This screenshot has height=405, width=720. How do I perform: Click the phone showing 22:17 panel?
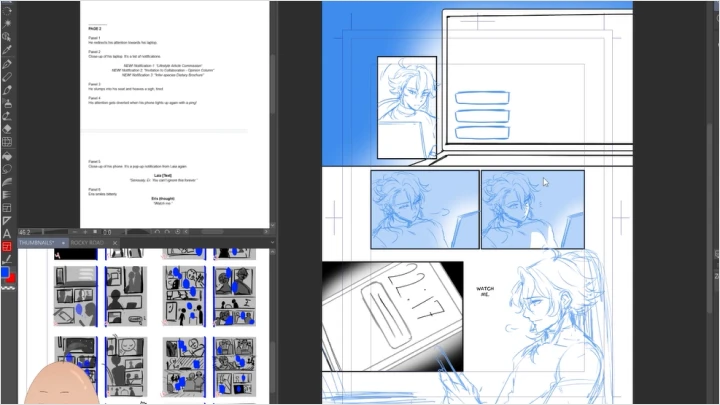(393, 316)
